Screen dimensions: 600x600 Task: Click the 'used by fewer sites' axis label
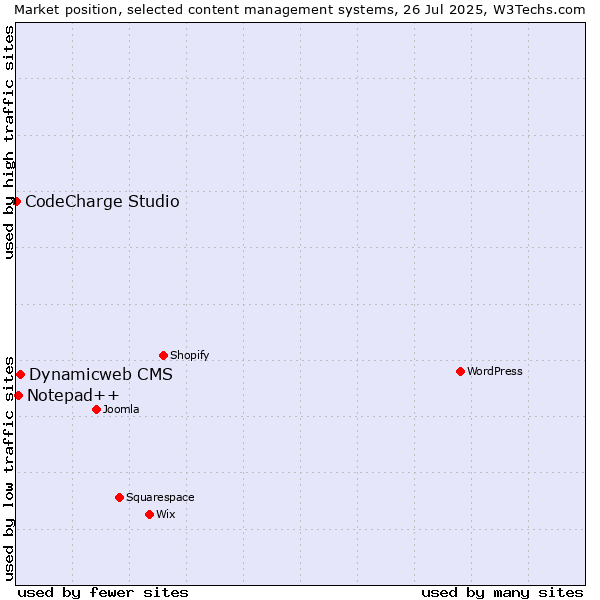(103, 593)
